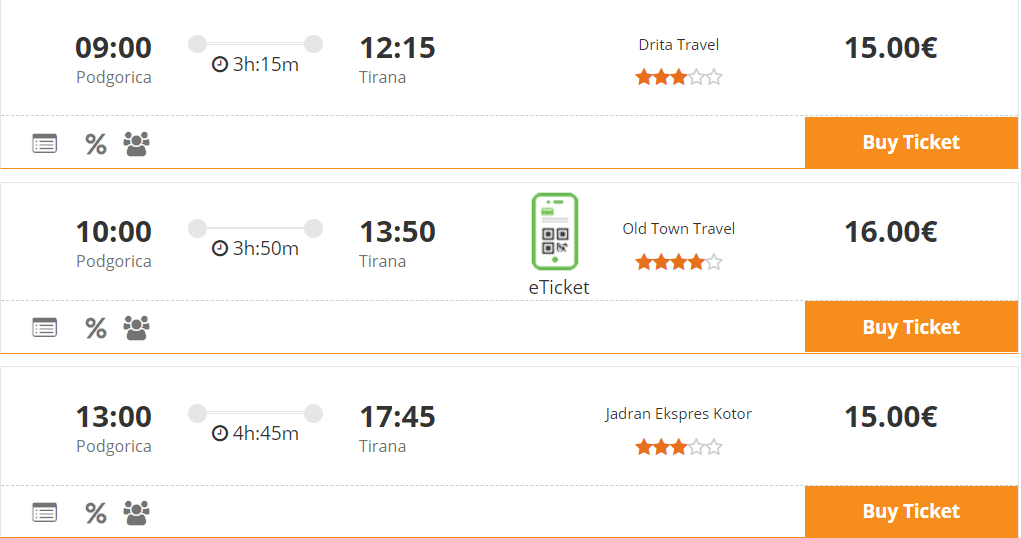
Task: Open route details icon for 09:00 departure
Action: pos(44,143)
